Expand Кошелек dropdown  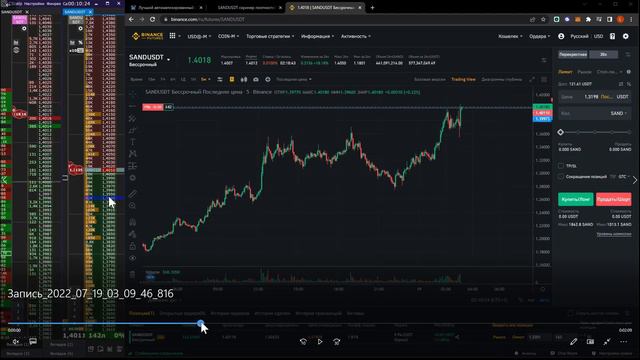pos(510,36)
